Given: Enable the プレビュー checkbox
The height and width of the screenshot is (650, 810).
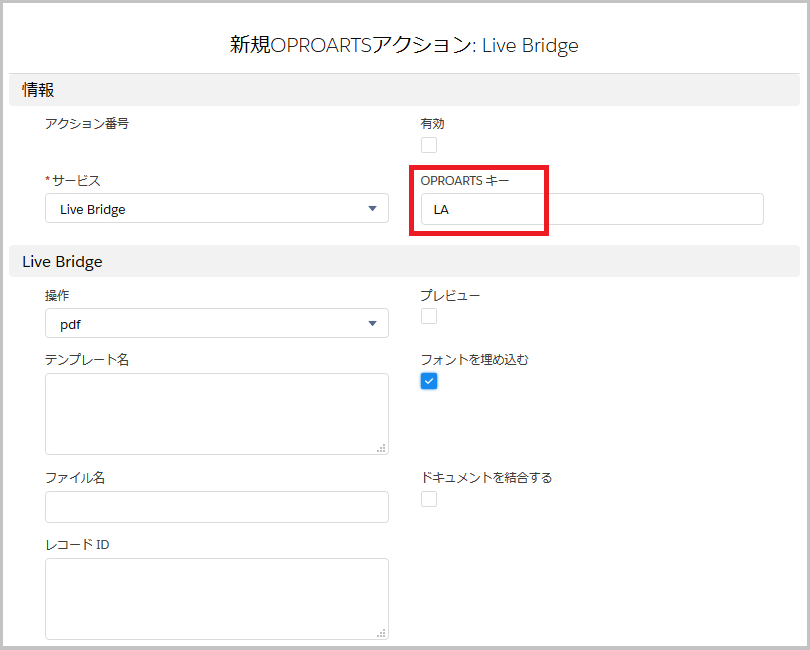Looking at the screenshot, I should tap(429, 316).
